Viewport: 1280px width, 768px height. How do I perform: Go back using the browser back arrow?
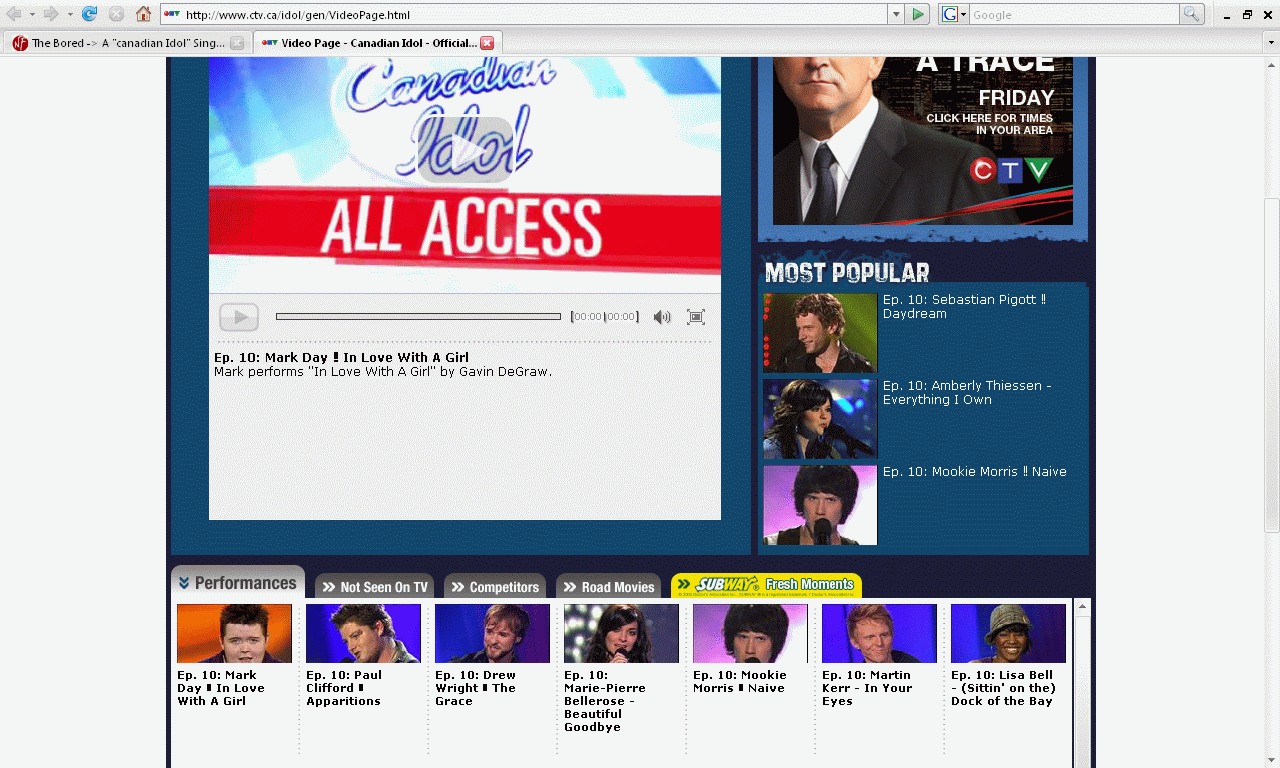click(x=14, y=14)
